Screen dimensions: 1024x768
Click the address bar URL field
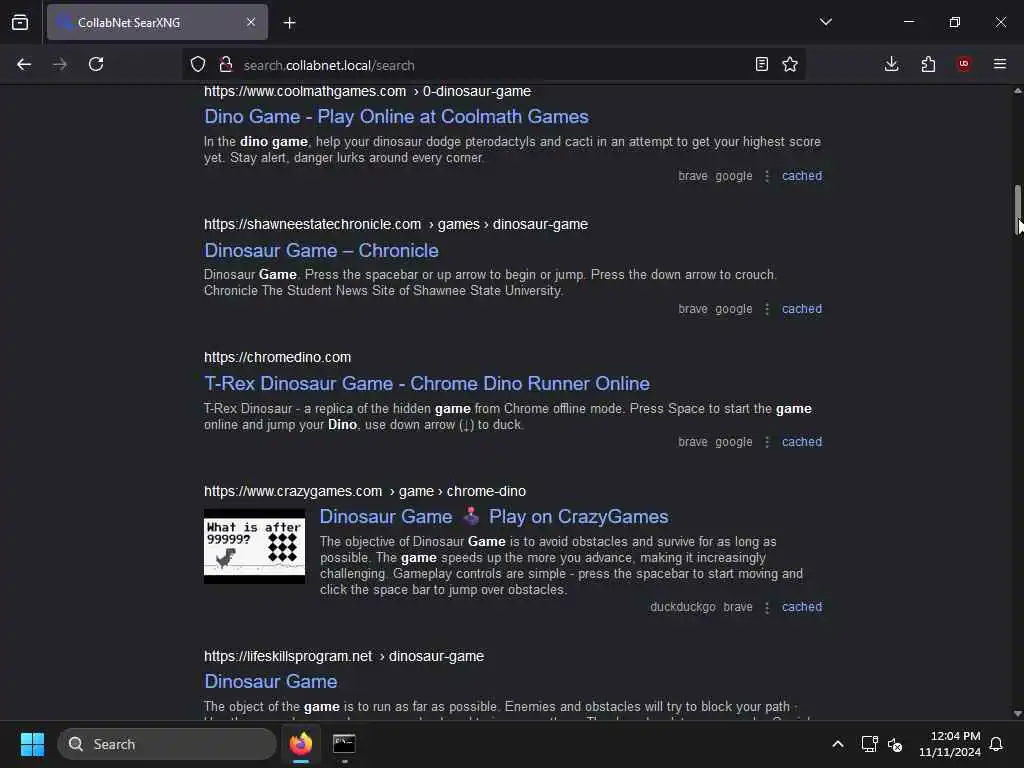(493, 65)
